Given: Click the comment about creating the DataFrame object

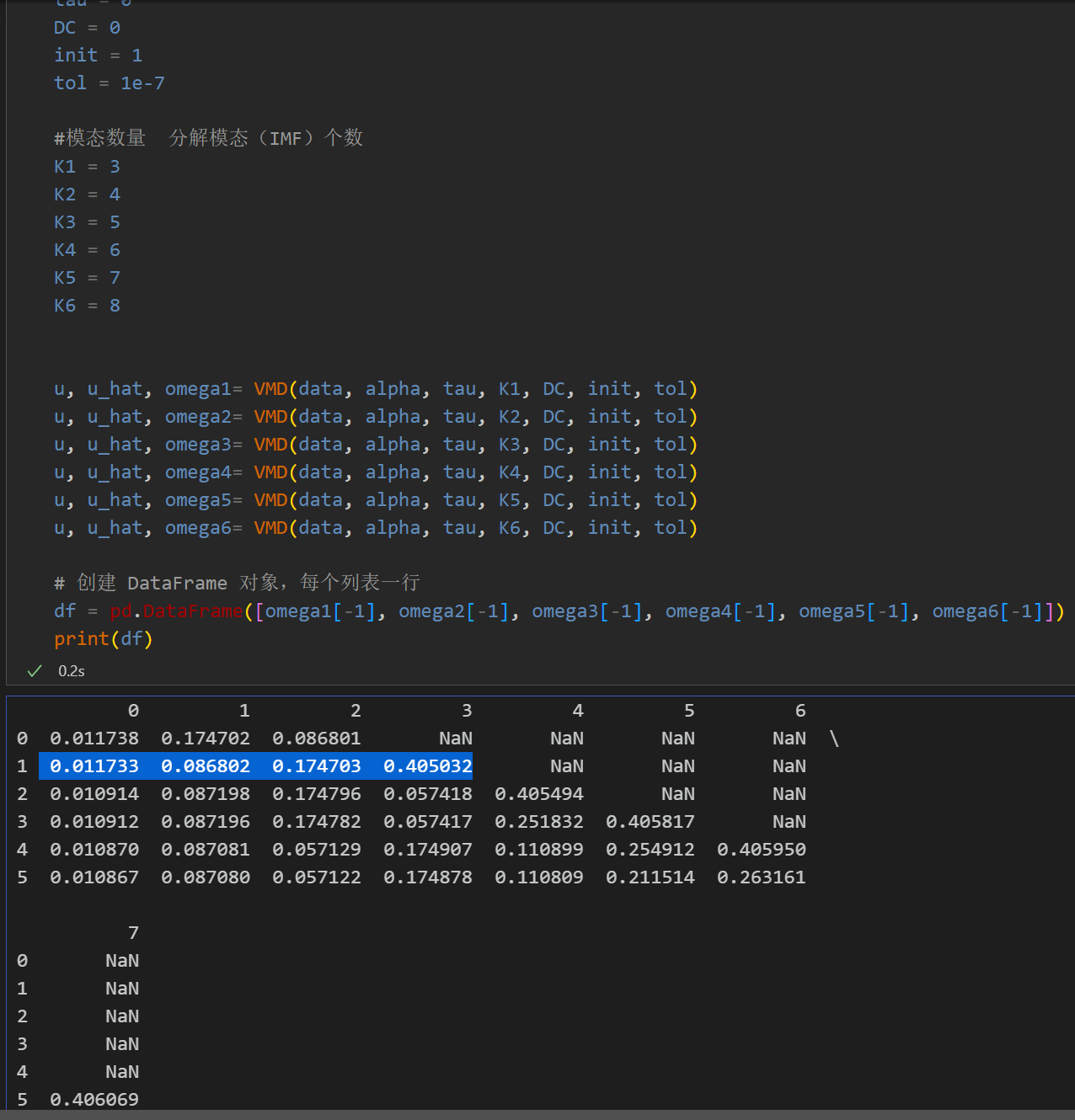Looking at the screenshot, I should point(236,583).
